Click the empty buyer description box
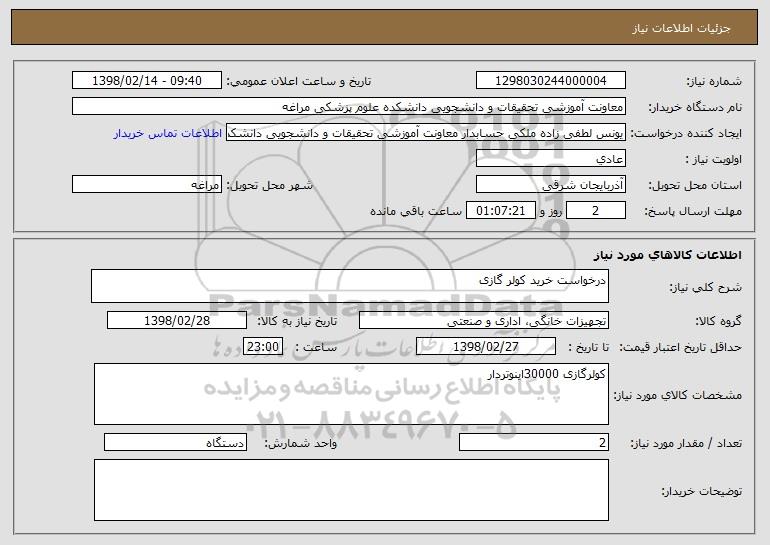 (x=351, y=490)
